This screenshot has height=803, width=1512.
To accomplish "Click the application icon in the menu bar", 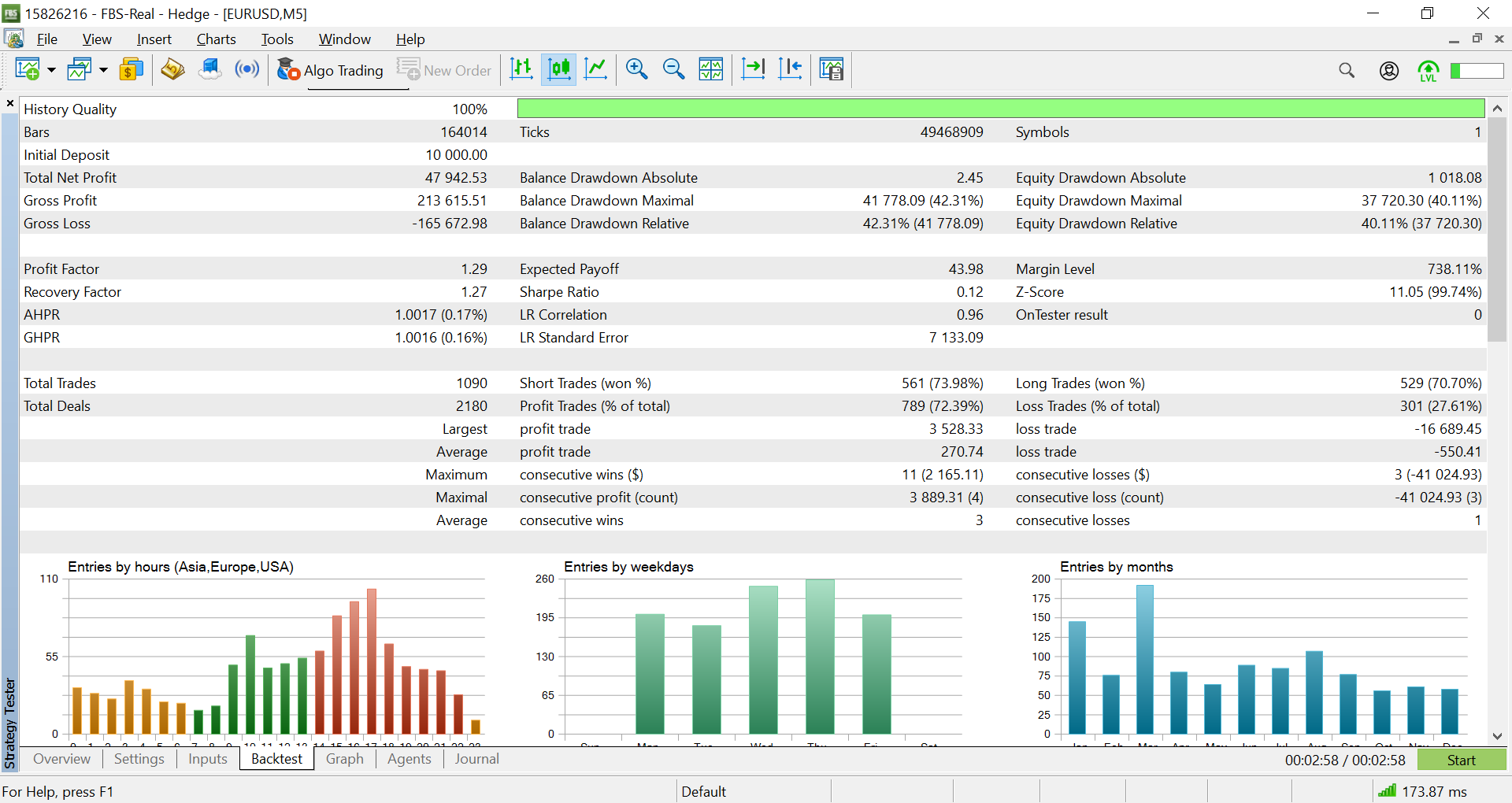I will click(13, 39).
